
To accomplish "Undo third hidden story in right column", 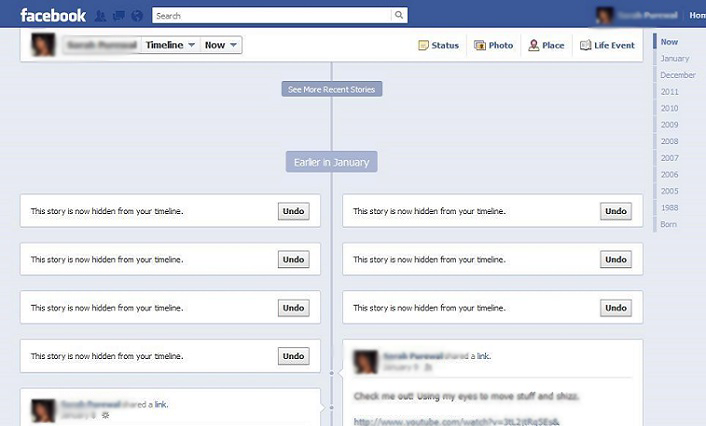I will (616, 308).
